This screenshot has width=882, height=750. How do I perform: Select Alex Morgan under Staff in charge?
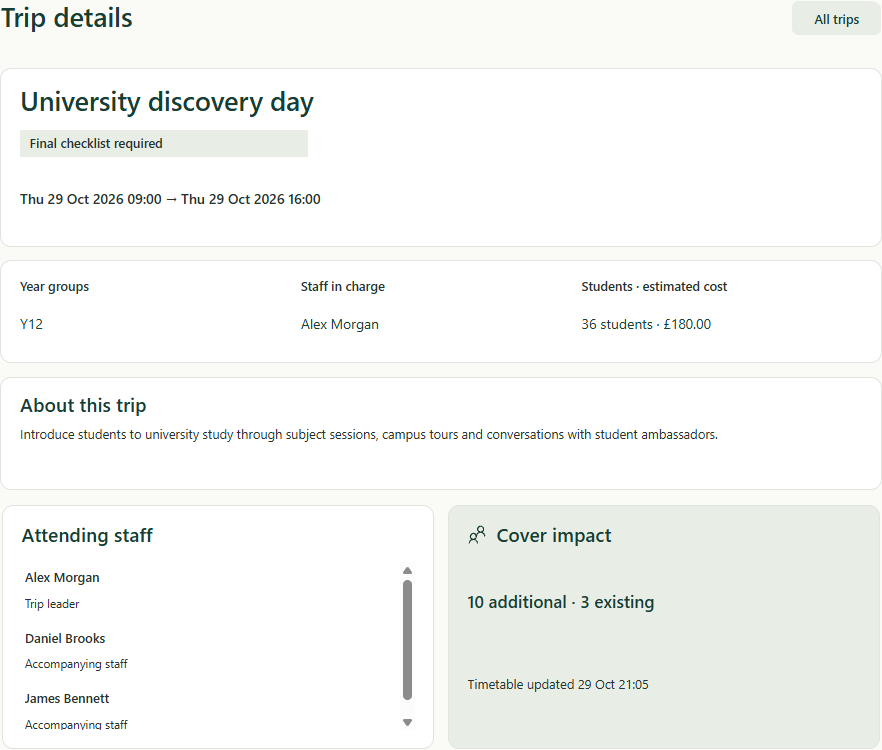coord(340,325)
